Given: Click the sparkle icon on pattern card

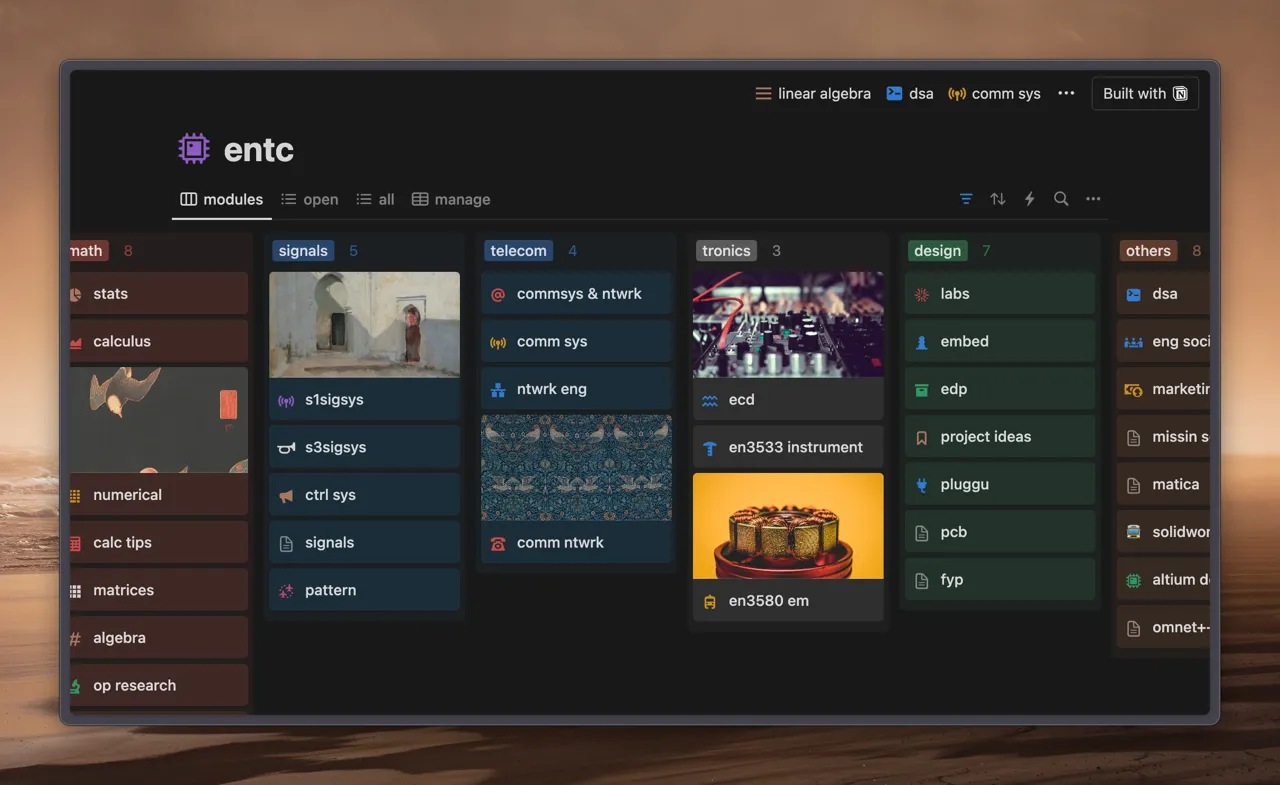Looking at the screenshot, I should click(286, 591).
